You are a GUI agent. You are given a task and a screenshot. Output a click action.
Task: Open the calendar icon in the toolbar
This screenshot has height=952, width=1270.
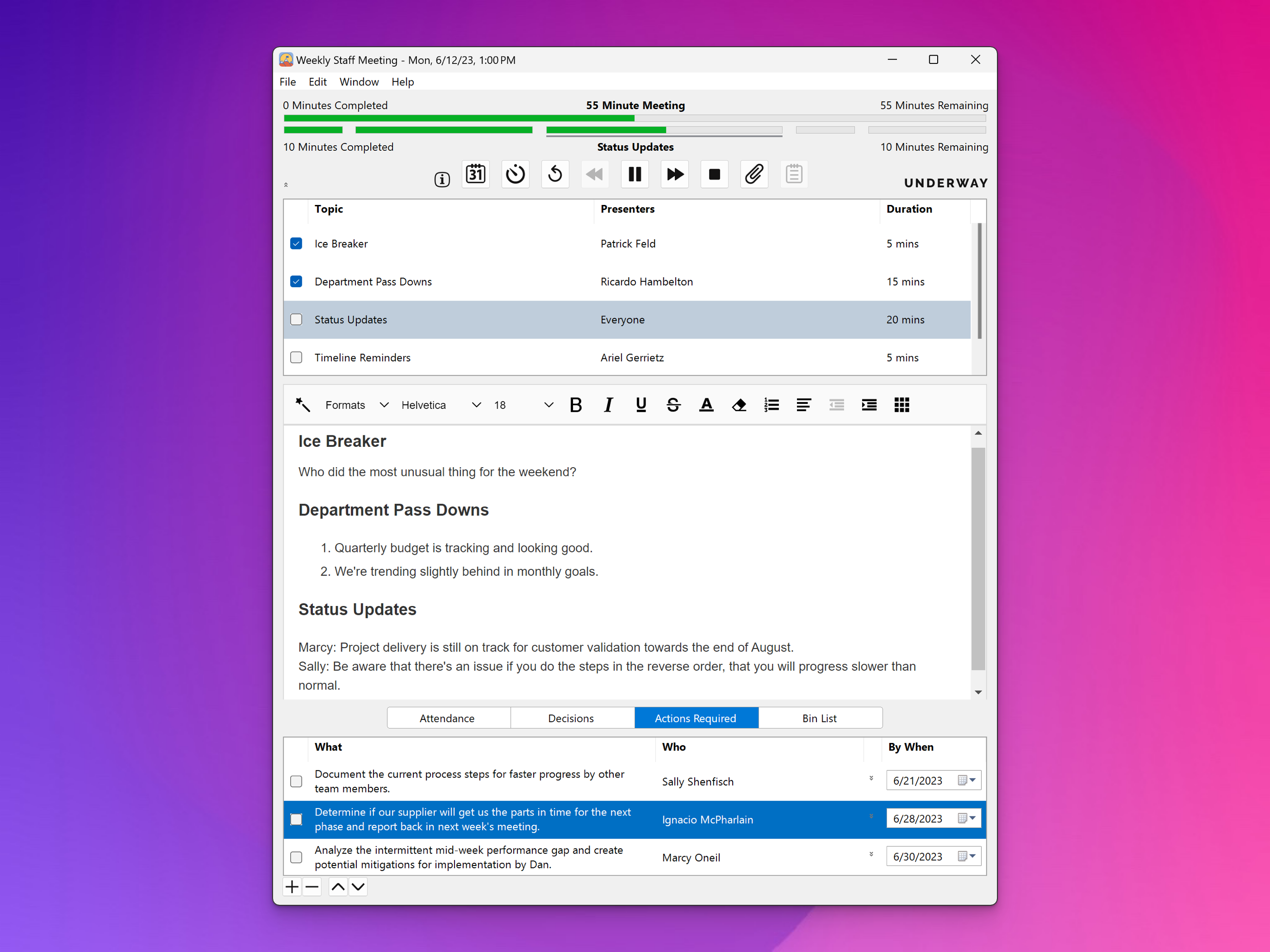tap(475, 174)
